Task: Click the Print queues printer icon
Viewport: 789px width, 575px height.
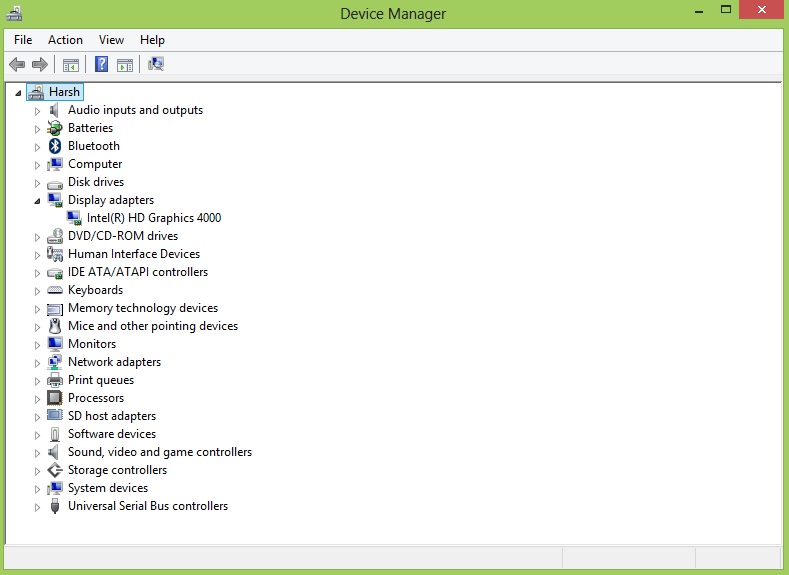Action: [x=55, y=380]
